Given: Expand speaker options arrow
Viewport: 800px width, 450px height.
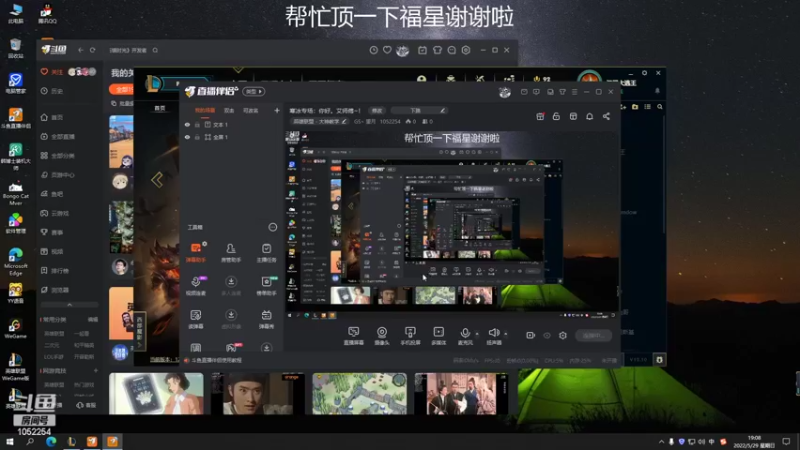Looking at the screenshot, I should tap(506, 334).
